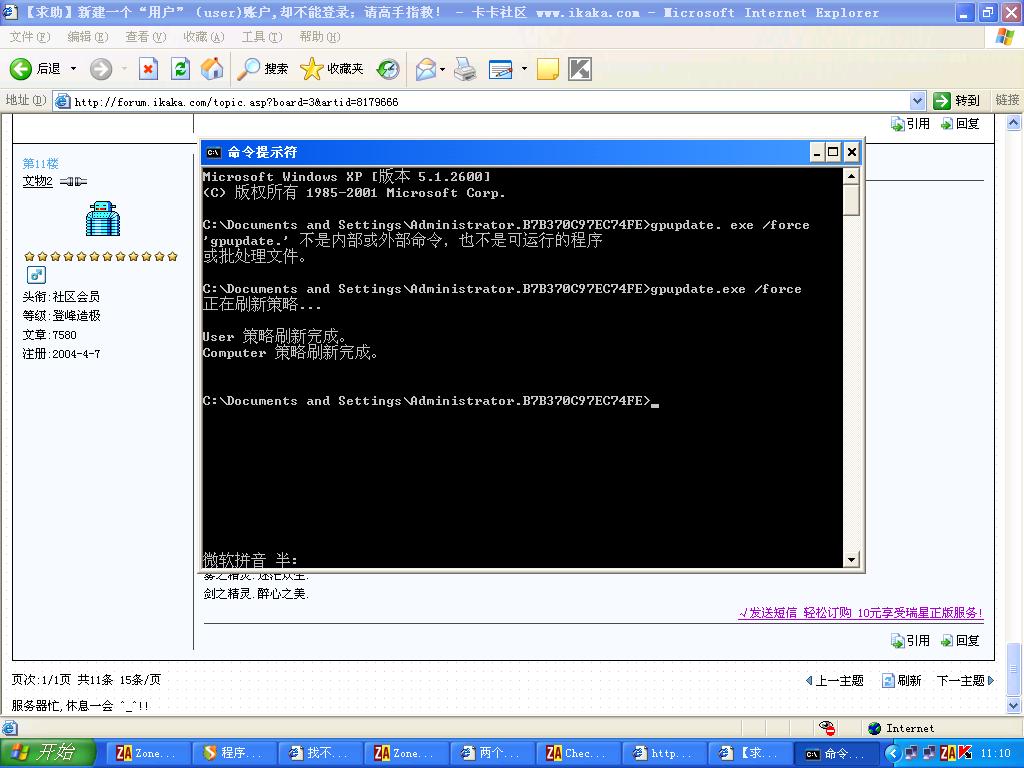
Task: Click the Mail toolbar icon
Action: (425, 69)
